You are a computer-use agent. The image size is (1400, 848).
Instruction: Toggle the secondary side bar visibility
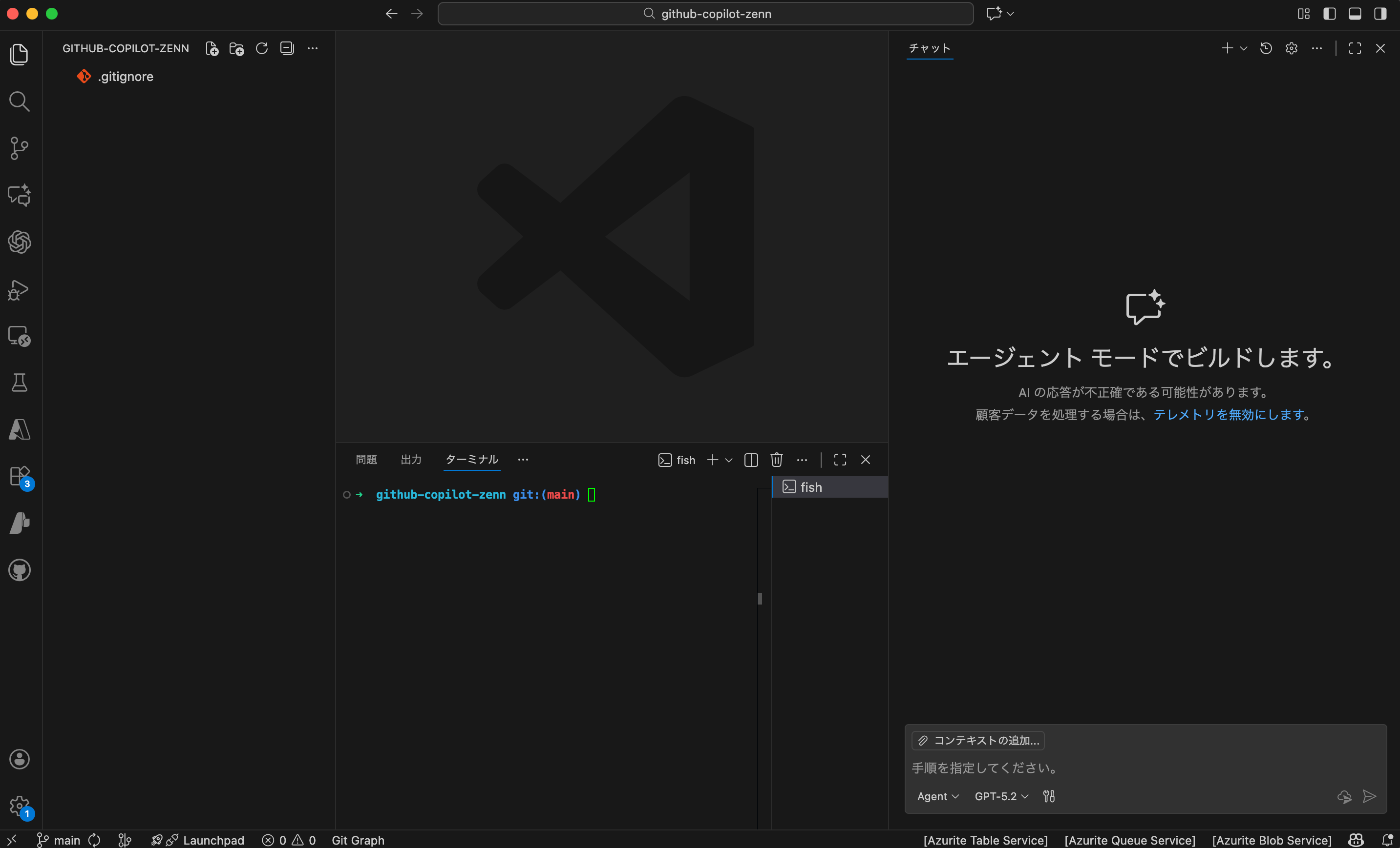1381,14
